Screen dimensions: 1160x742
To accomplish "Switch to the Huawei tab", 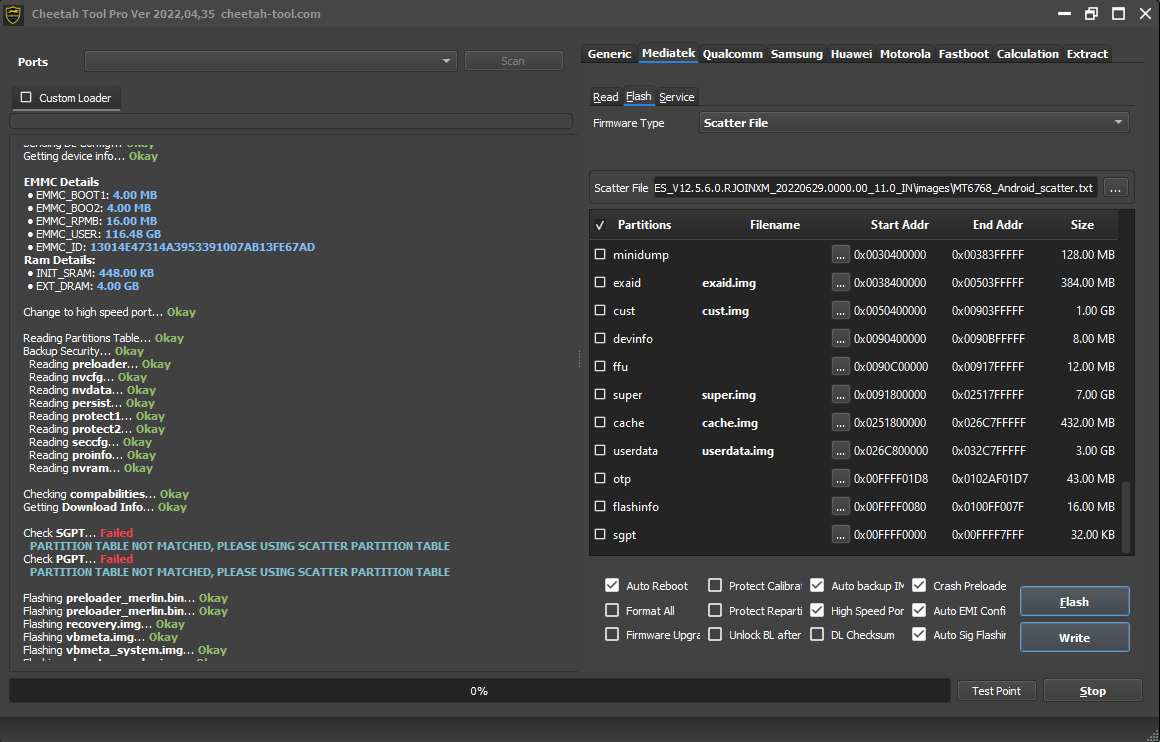I will [x=851, y=54].
